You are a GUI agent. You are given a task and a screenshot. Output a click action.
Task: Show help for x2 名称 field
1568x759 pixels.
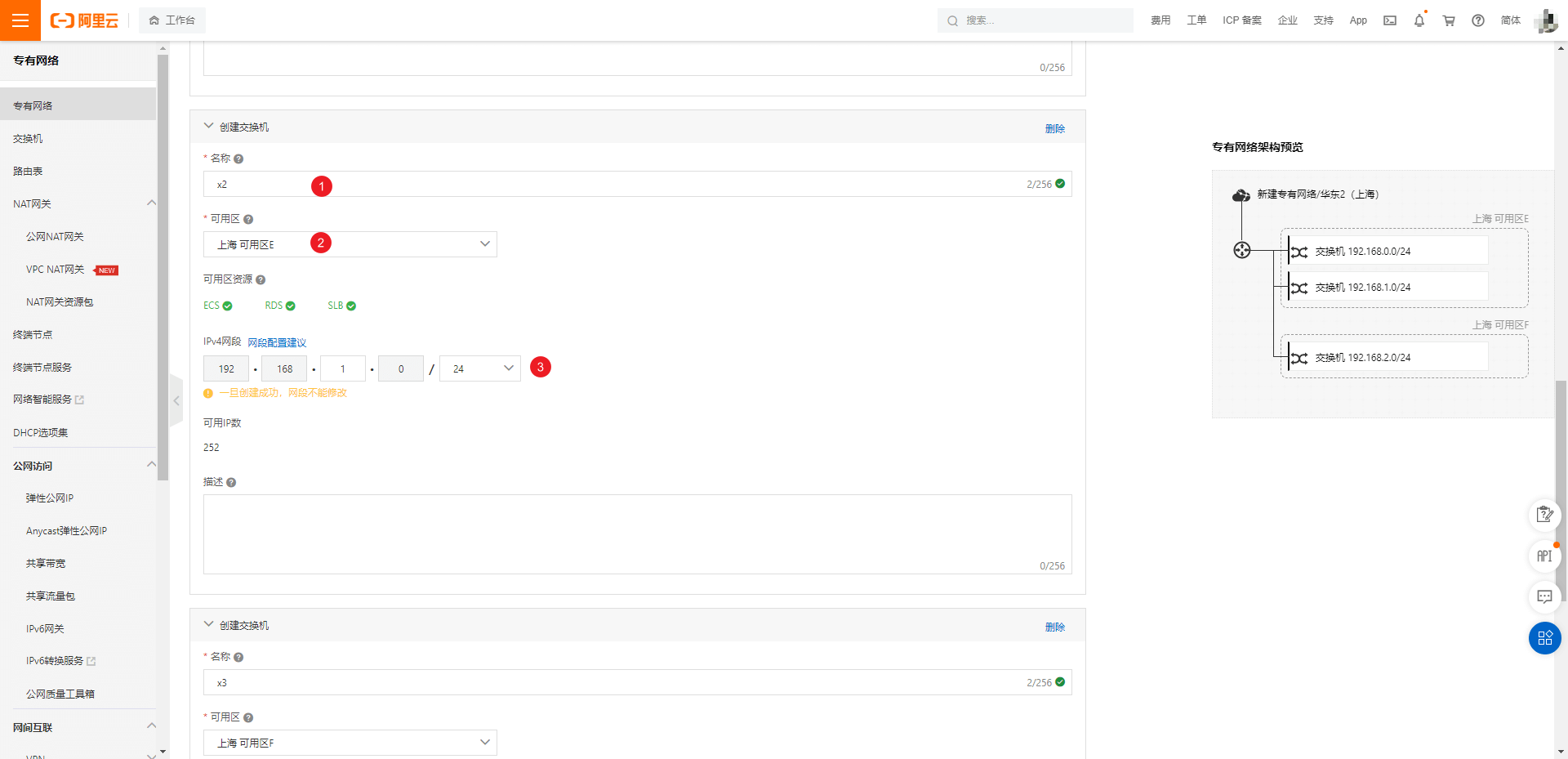tap(238, 158)
